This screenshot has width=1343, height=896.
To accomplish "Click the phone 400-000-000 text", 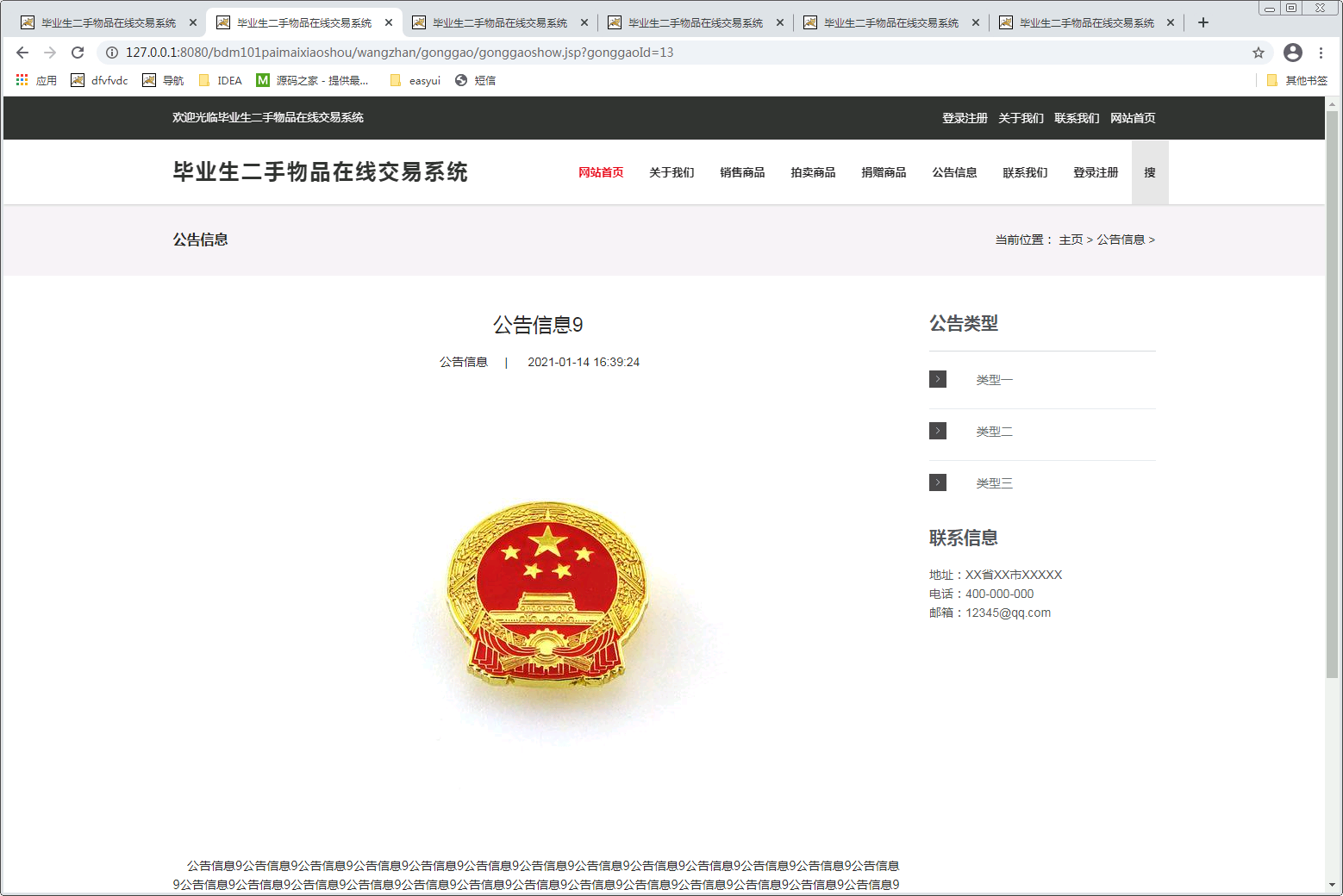I will pos(999,594).
